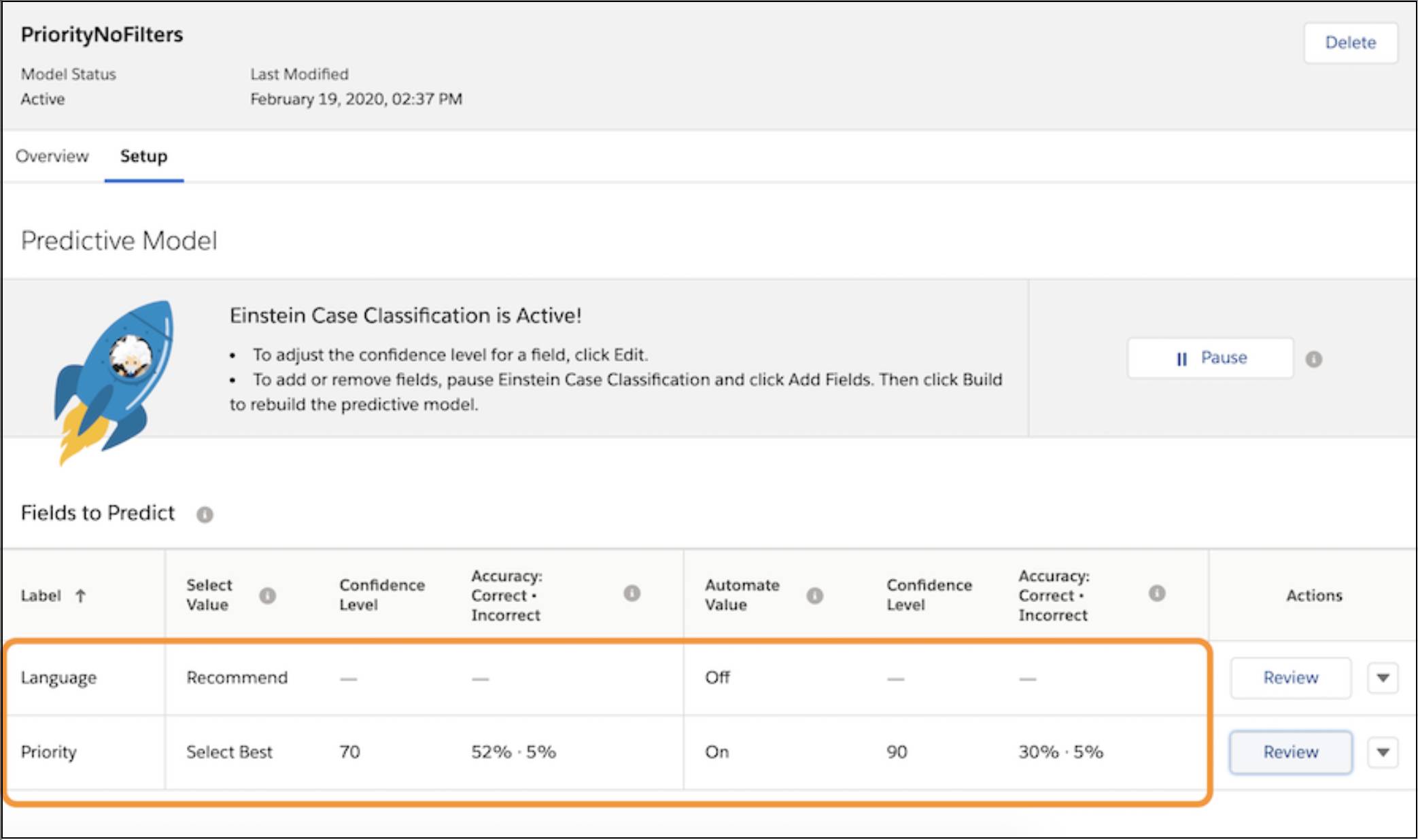Click the Actions column header

[1313, 595]
